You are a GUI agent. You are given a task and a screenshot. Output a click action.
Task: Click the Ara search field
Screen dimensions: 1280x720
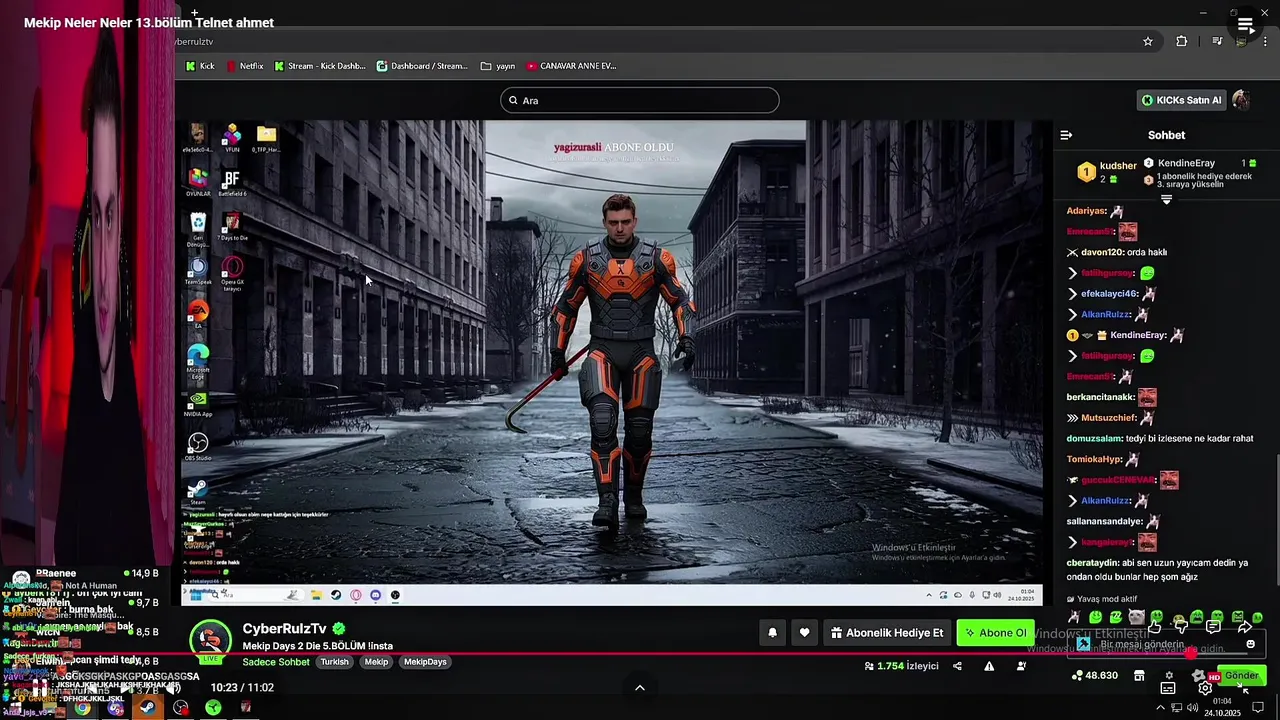(x=640, y=100)
